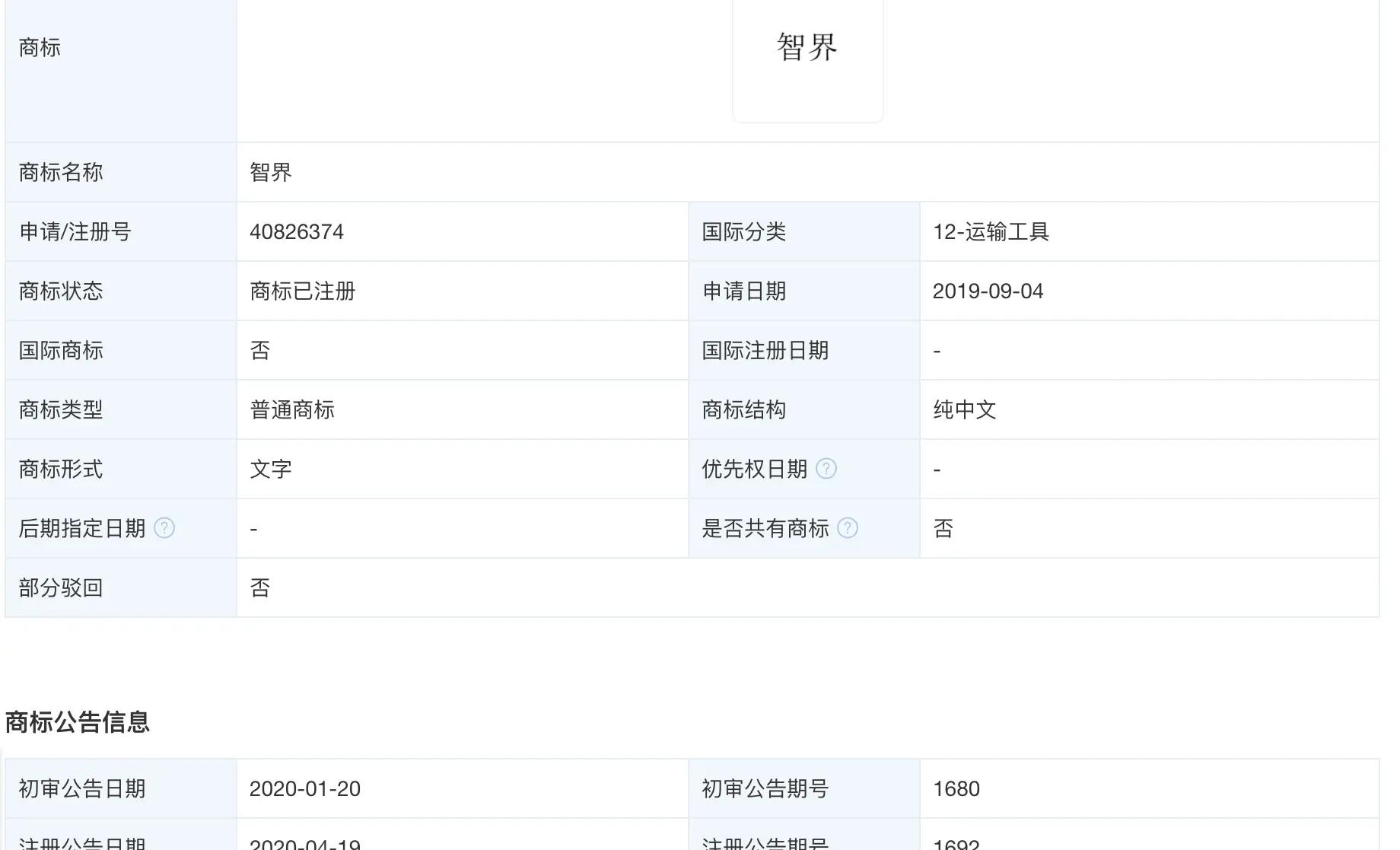
Task: Select trademark type value 普通商标
Action: point(292,409)
